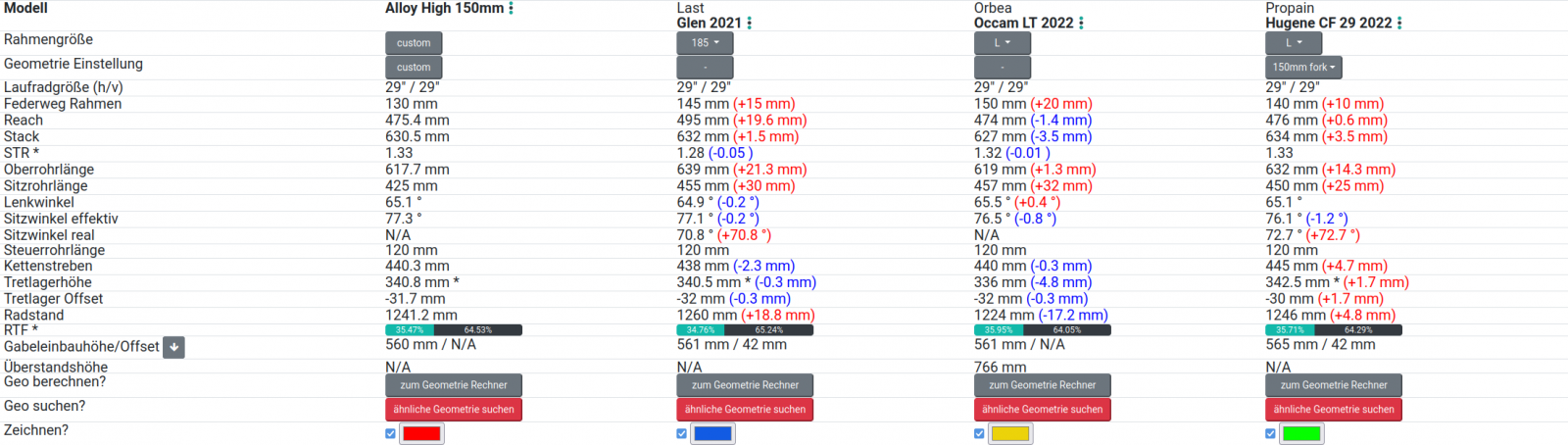Click red color swatch for Alloy High
The height and width of the screenshot is (445, 1568).
coord(421,433)
